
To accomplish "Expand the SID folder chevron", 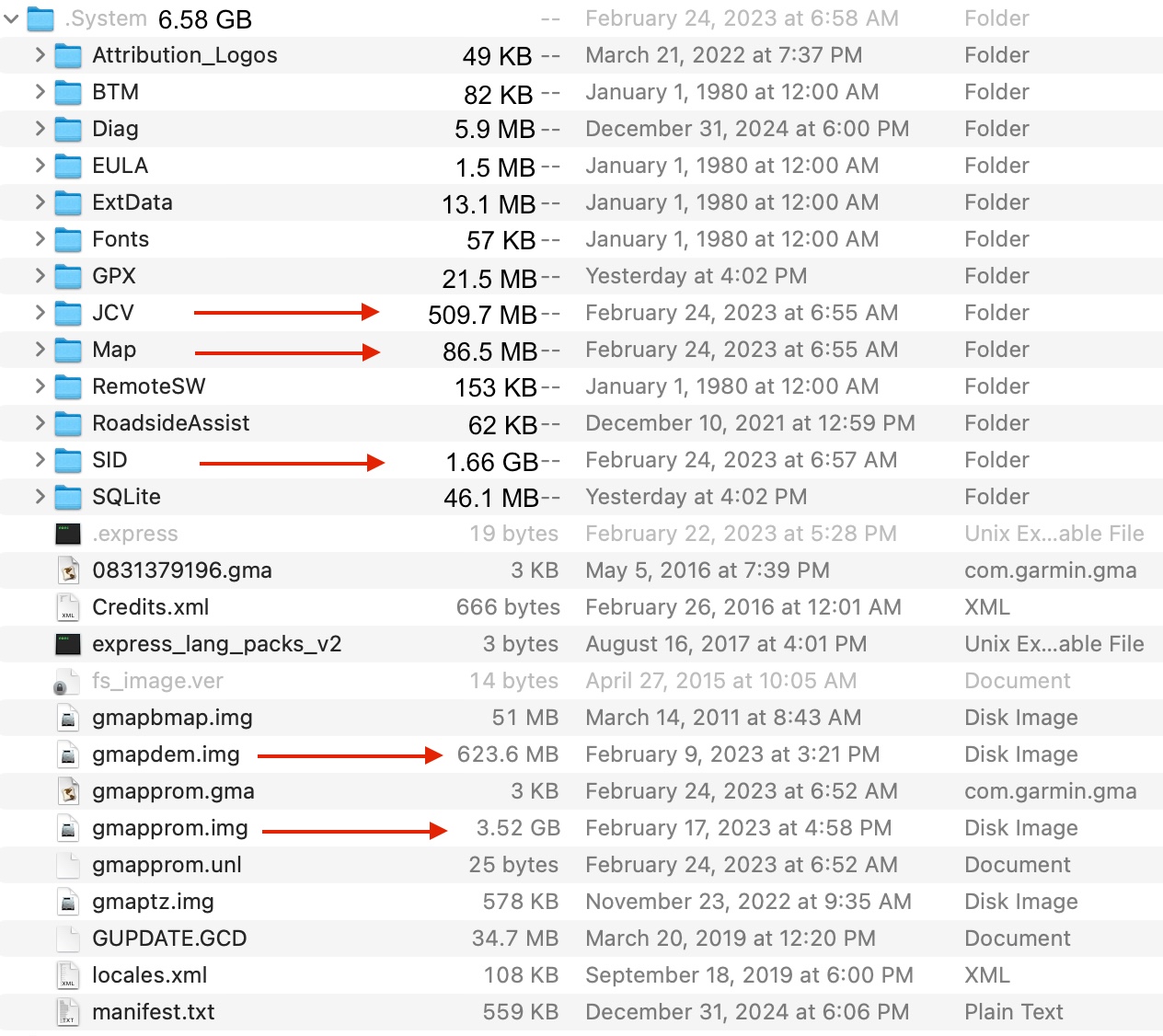I will tap(40, 460).
